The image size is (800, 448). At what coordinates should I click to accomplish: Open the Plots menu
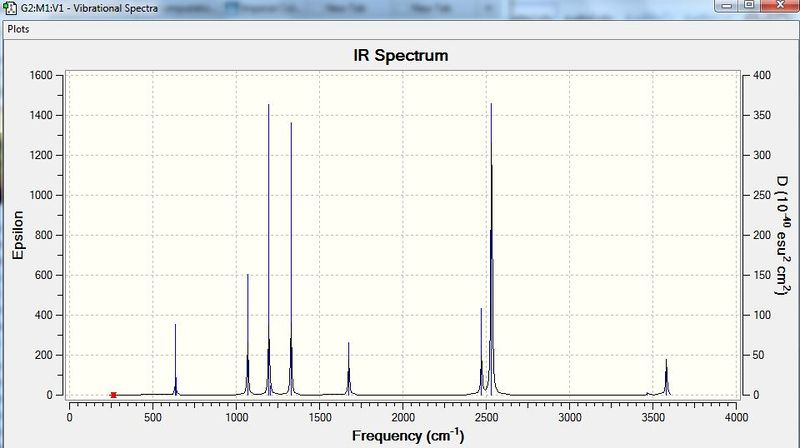(18, 29)
